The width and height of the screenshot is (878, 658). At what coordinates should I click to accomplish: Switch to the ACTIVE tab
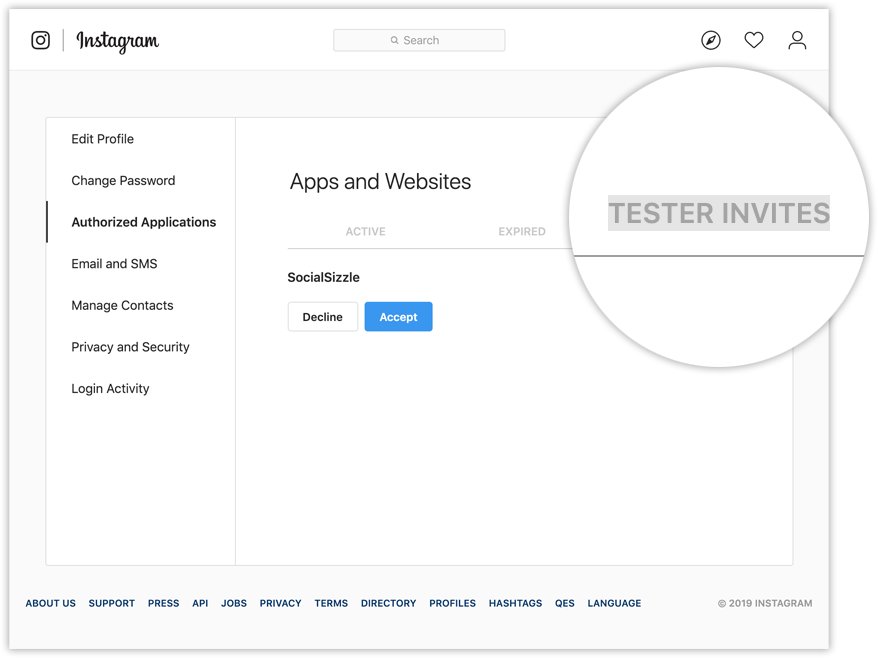tap(366, 231)
